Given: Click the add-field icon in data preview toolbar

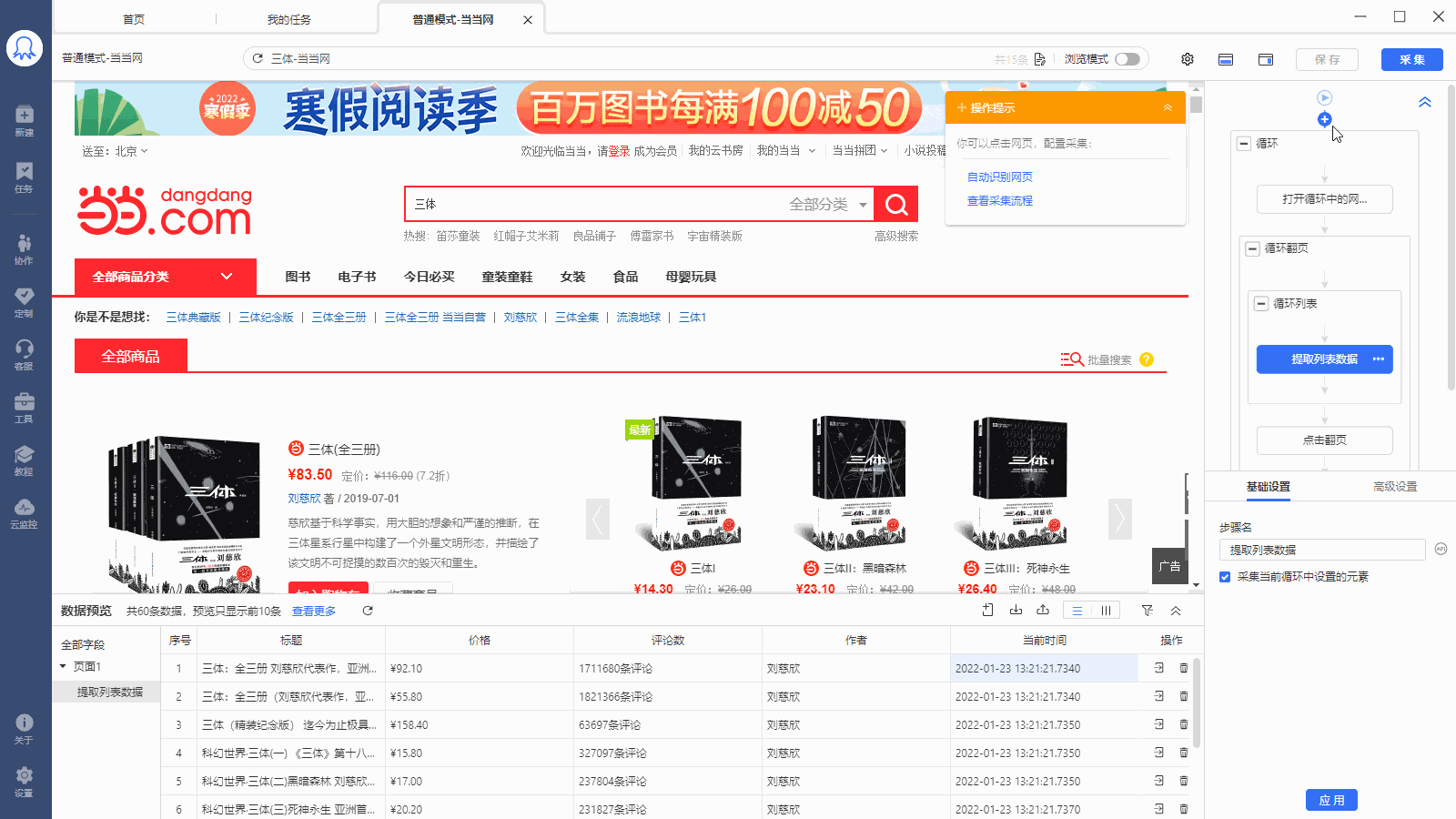Looking at the screenshot, I should (x=987, y=611).
